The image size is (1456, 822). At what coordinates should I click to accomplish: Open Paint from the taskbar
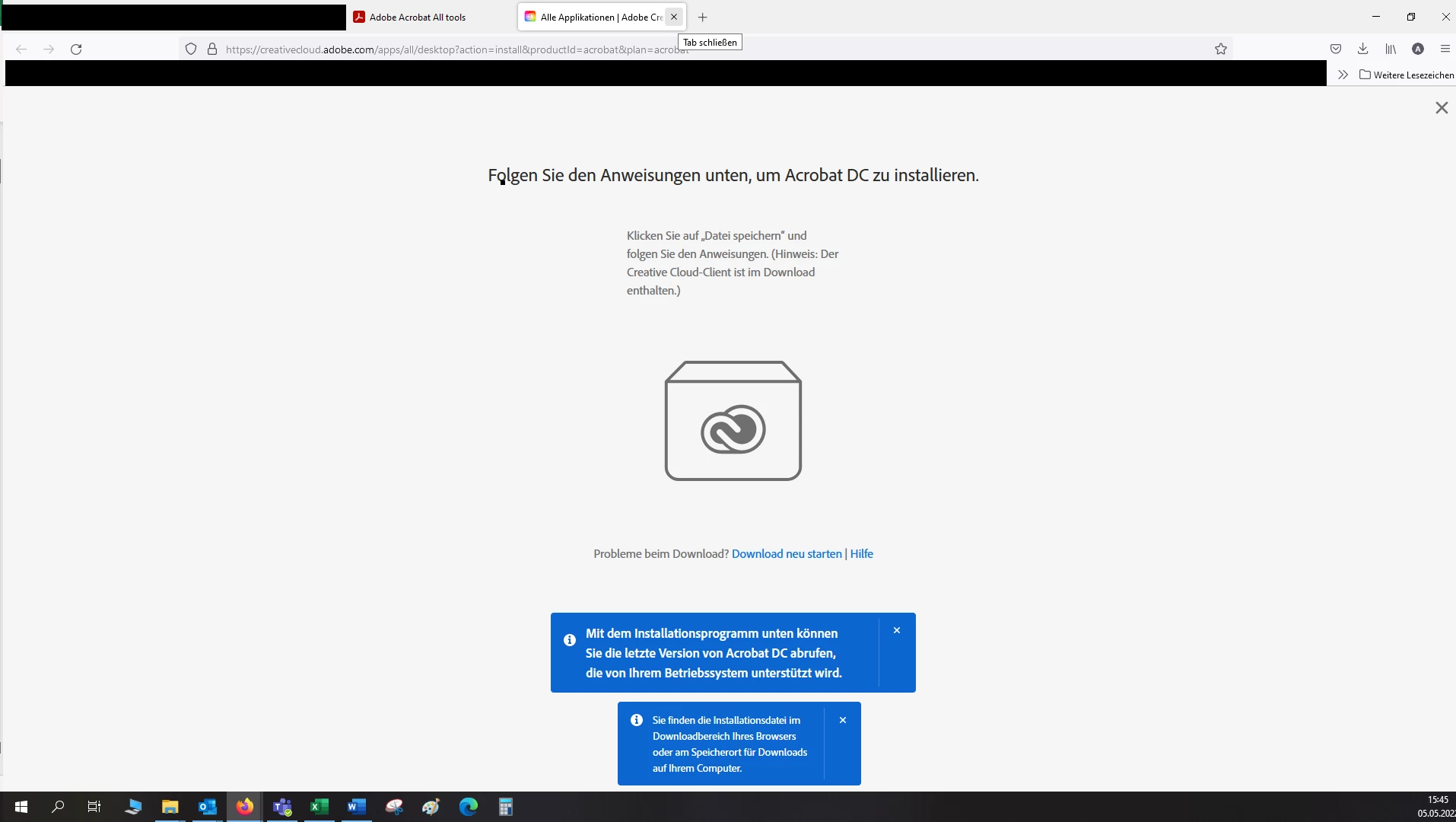[431, 807]
